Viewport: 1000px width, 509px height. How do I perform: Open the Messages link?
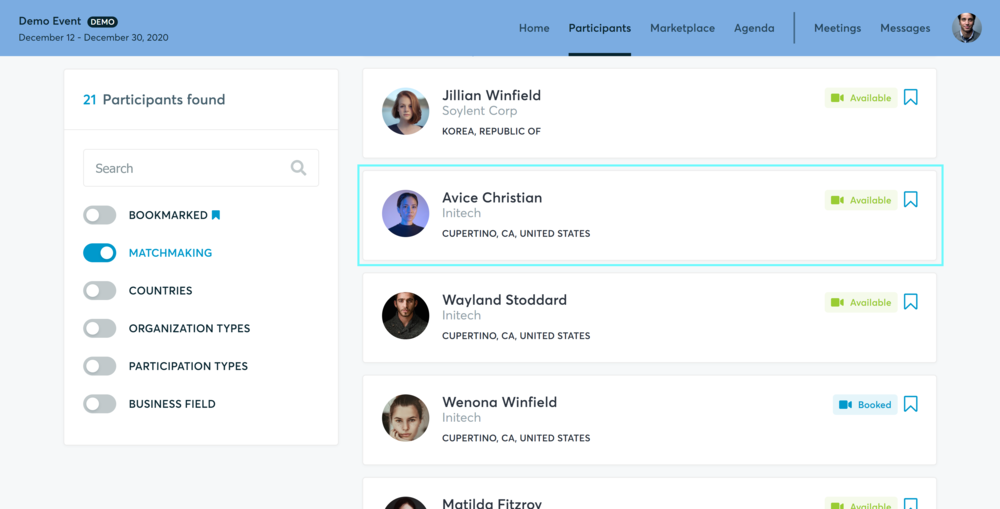coord(905,28)
